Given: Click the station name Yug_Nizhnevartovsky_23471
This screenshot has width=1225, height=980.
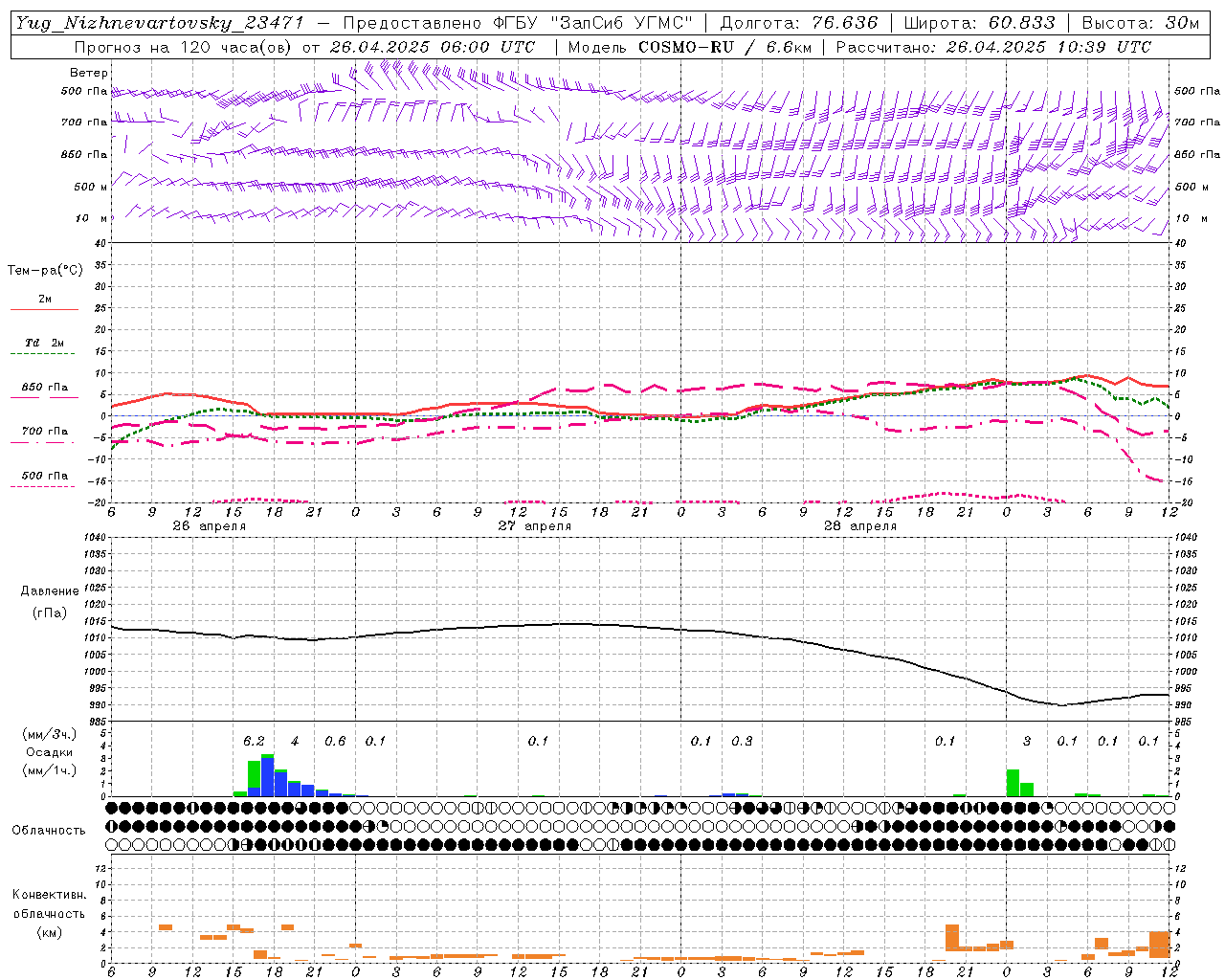Looking at the screenshot, I should [x=160, y=23].
